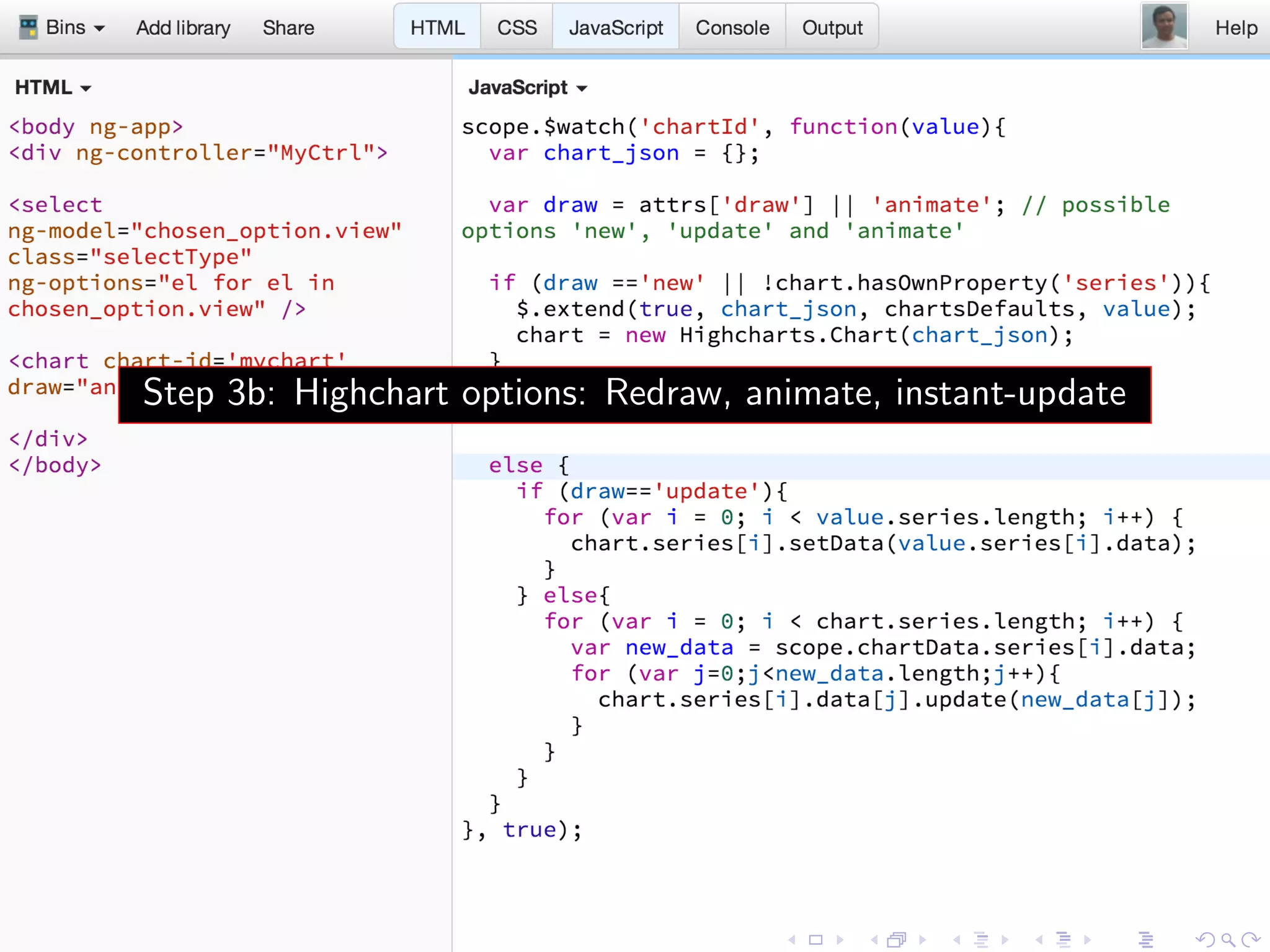Switch on the CSS panel tab

[x=517, y=28]
